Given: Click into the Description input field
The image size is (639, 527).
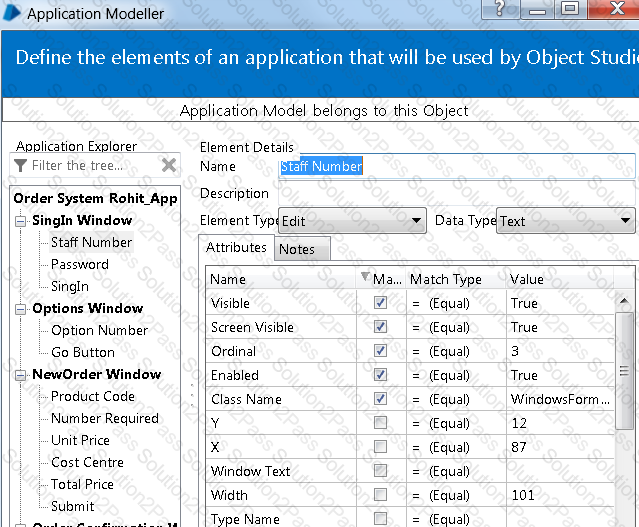Looking at the screenshot, I should (x=456, y=193).
